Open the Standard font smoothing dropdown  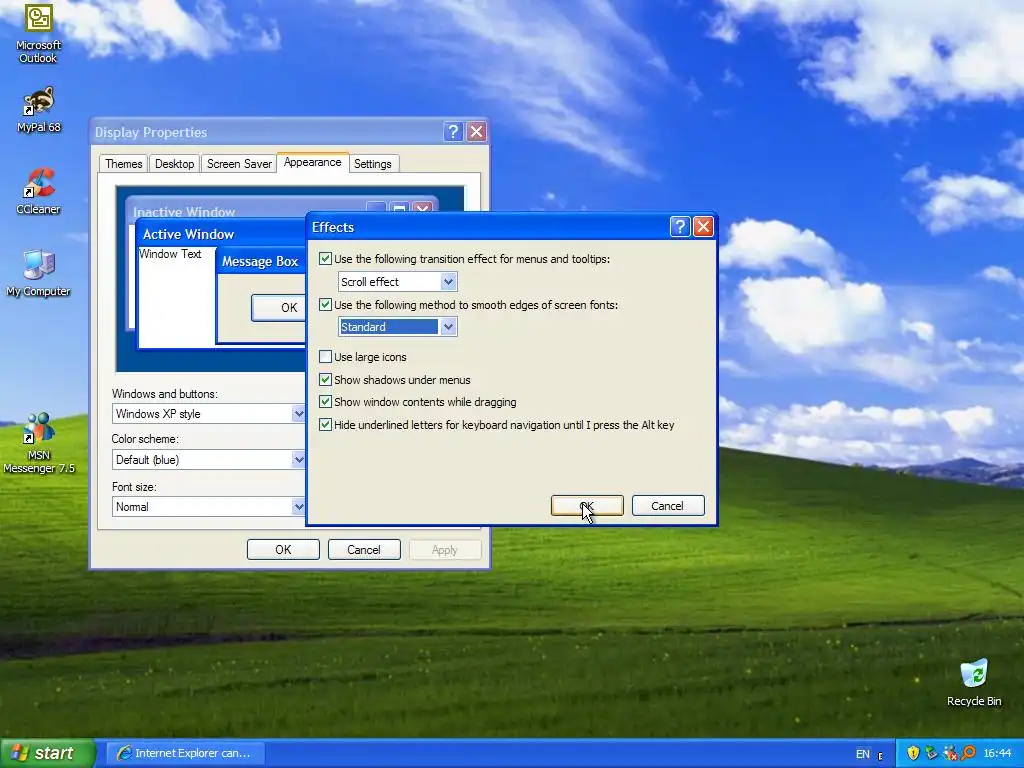(398, 327)
